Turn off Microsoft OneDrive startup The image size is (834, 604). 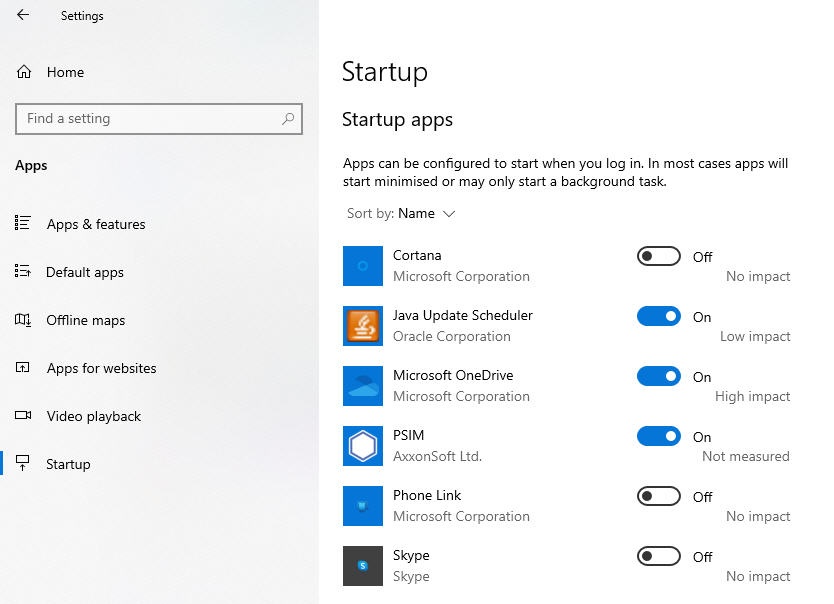click(x=658, y=377)
